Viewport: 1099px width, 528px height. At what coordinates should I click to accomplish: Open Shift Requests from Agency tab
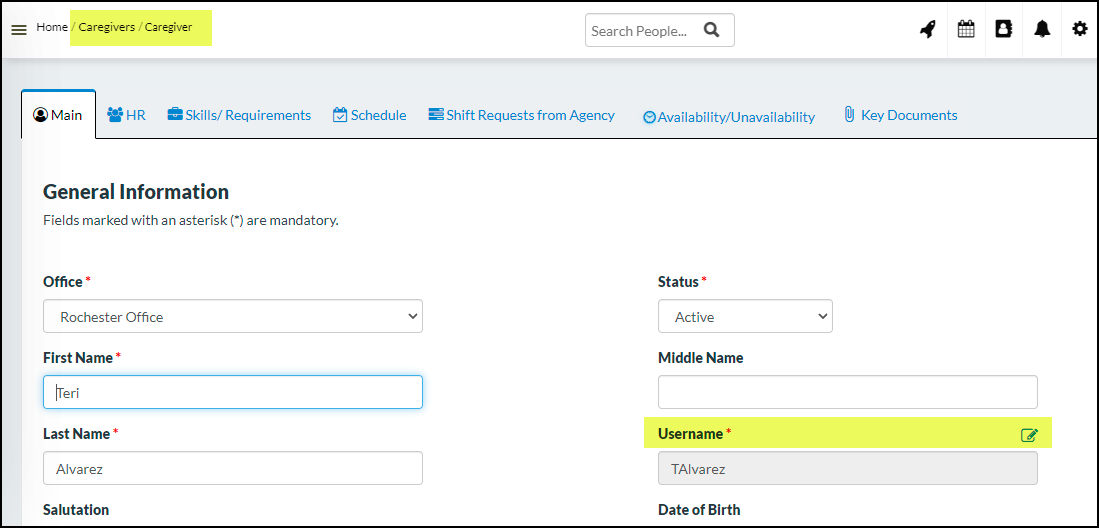[521, 115]
